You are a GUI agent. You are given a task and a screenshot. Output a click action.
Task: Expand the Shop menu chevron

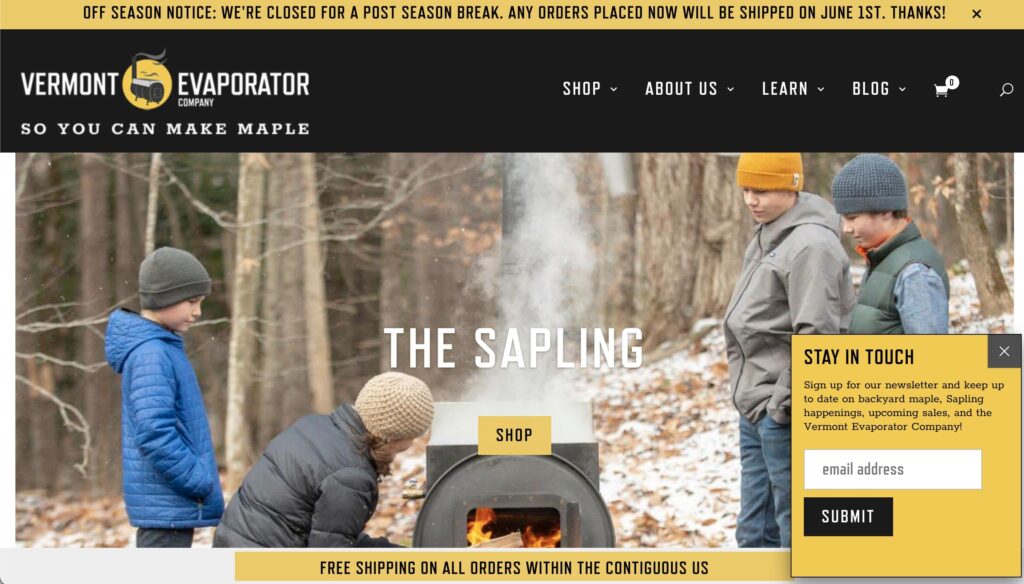click(614, 89)
